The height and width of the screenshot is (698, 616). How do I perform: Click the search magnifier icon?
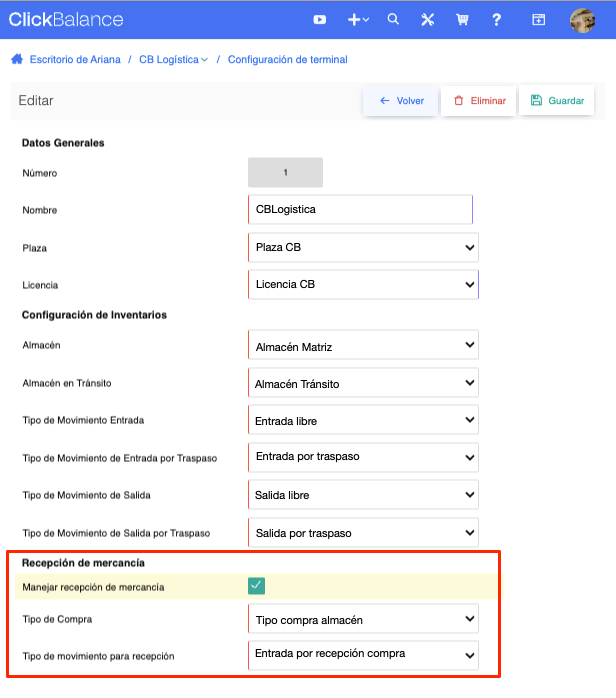coord(393,19)
